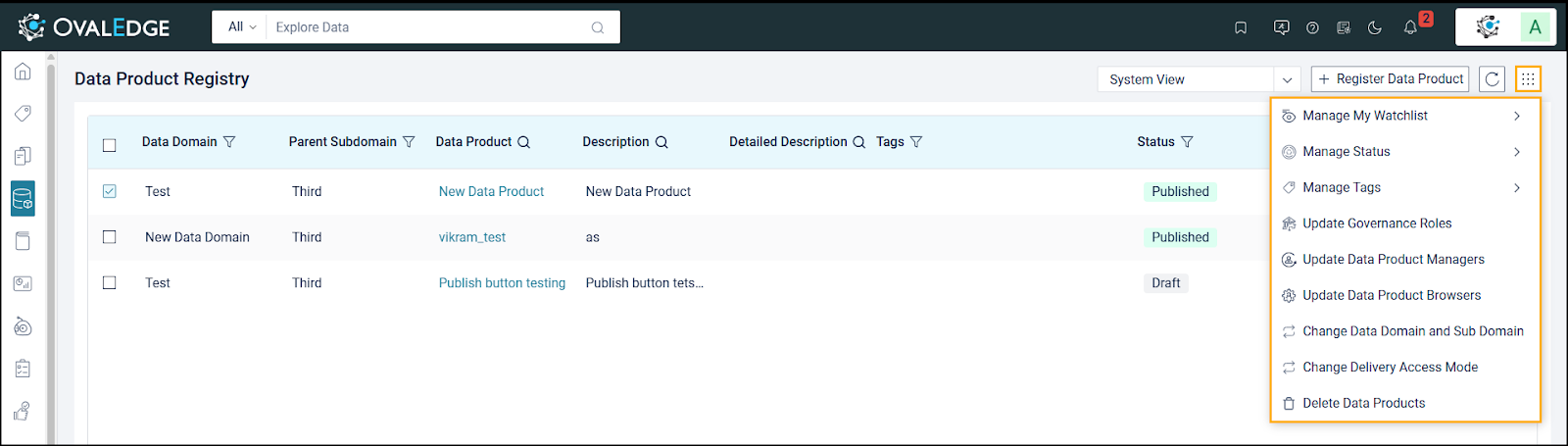Click the Explore Data search field
The height and width of the screenshot is (446, 1568).
point(431,27)
